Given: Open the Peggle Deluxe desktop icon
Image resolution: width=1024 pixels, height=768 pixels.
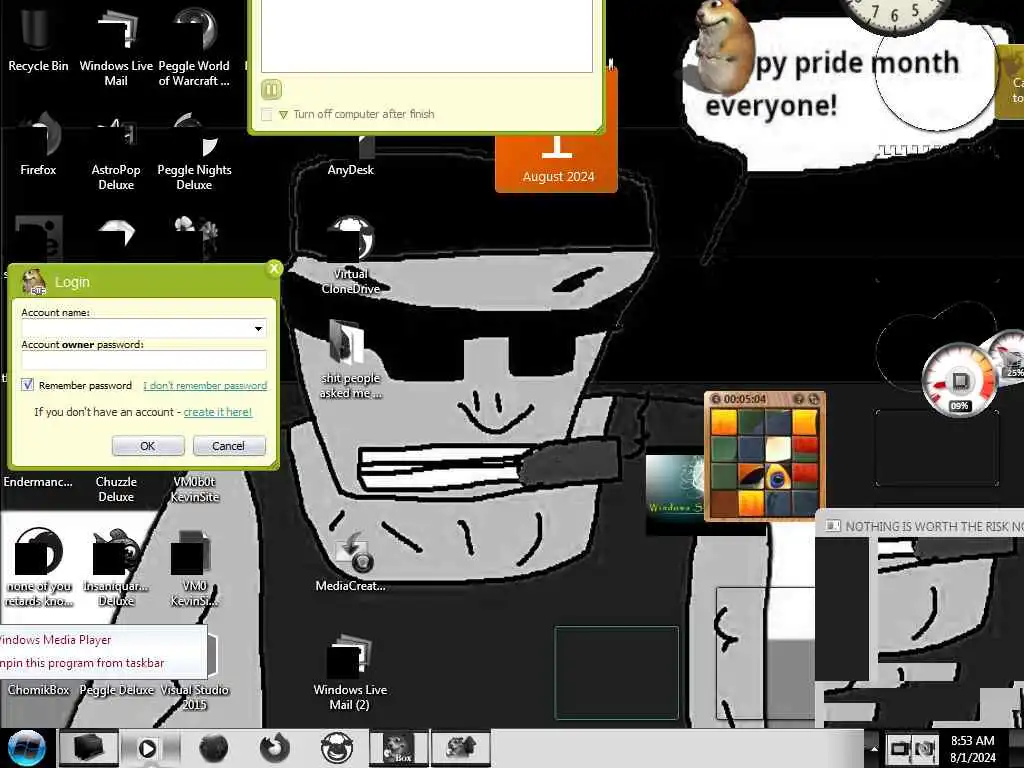Looking at the screenshot, I should coord(116,690).
